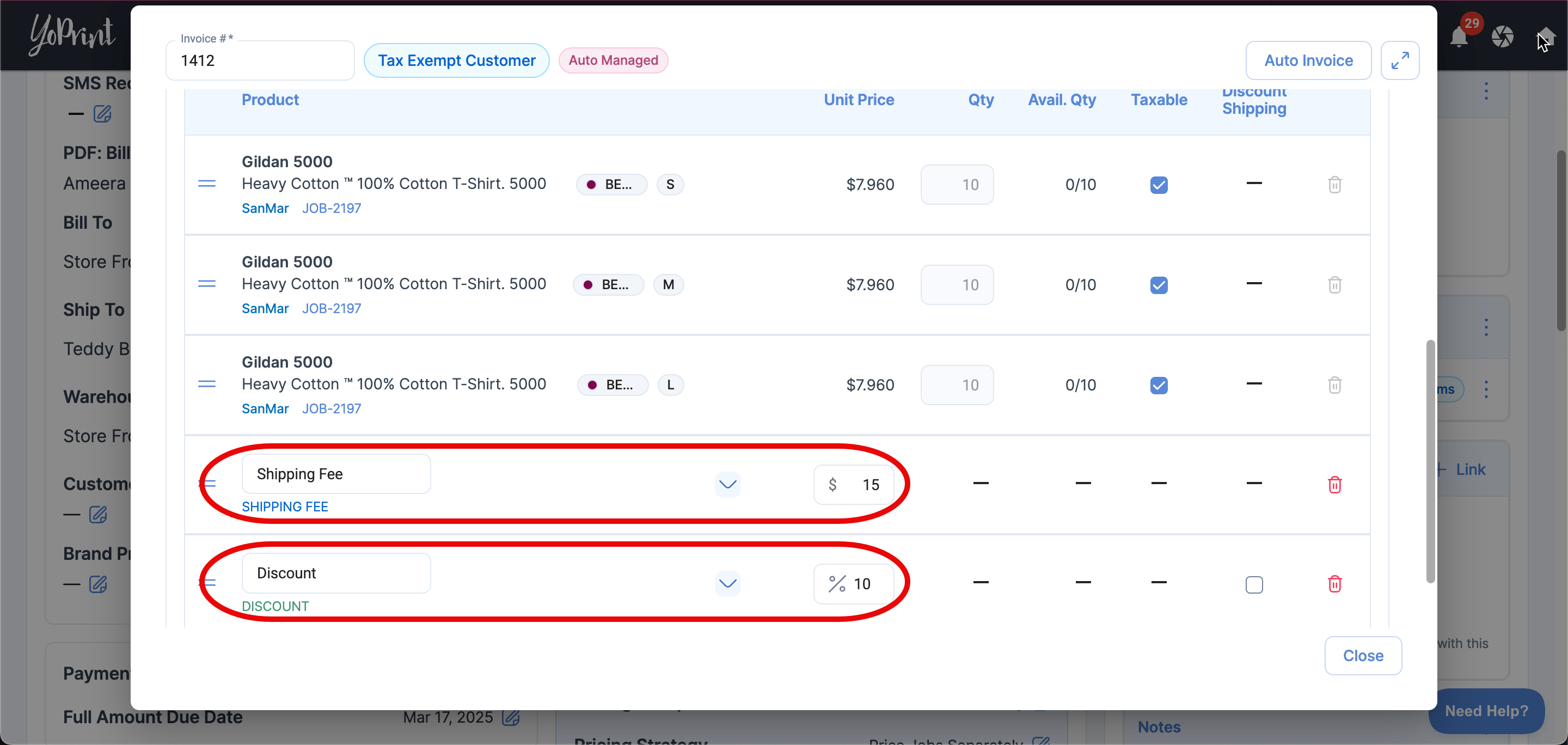
Task: Grab the drag handle of size L row
Action: click(207, 384)
